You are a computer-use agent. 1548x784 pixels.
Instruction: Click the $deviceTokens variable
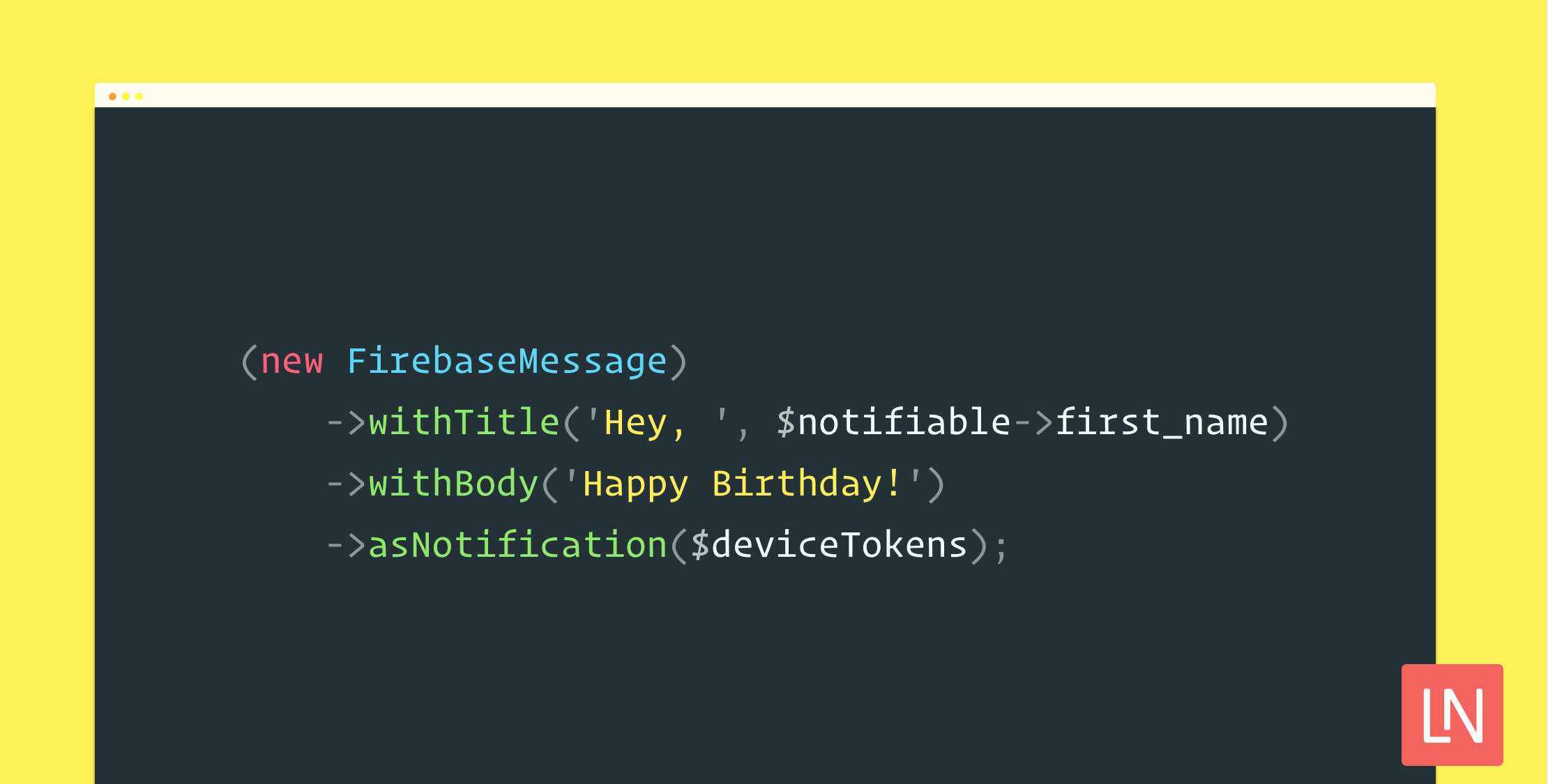(828, 545)
